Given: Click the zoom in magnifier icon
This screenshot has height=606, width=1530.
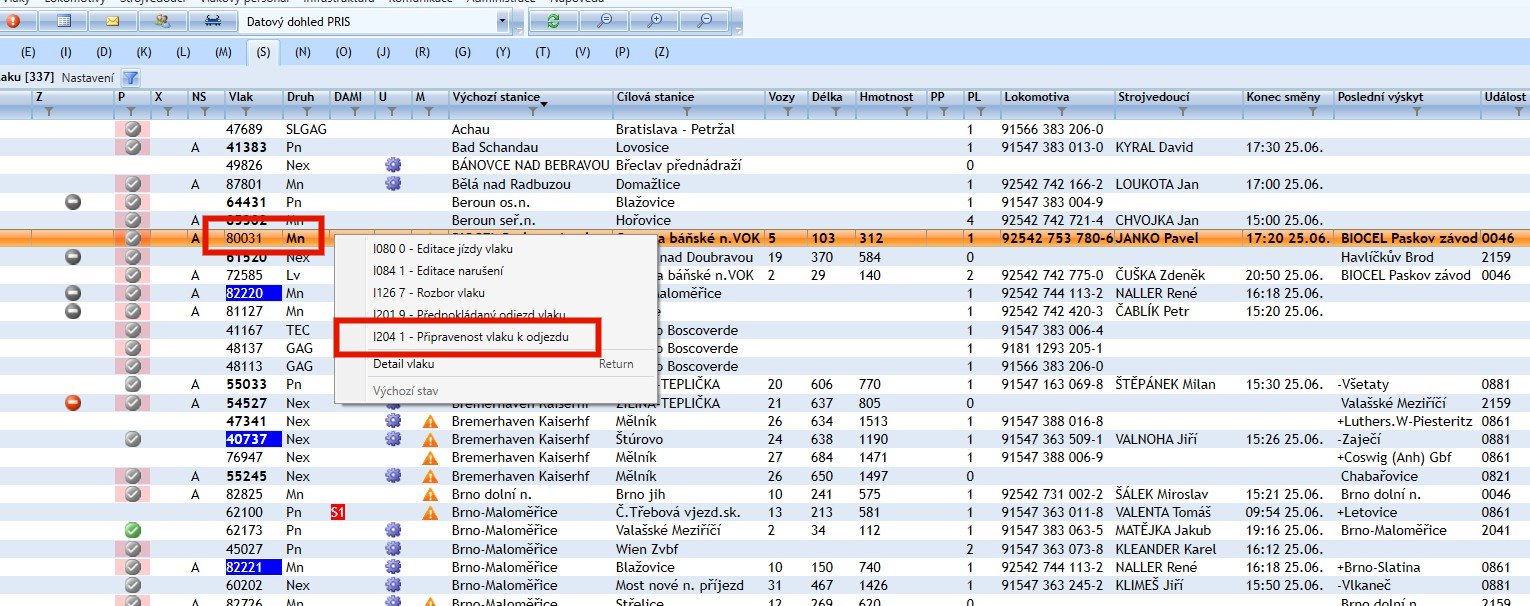Looking at the screenshot, I should click(655, 20).
